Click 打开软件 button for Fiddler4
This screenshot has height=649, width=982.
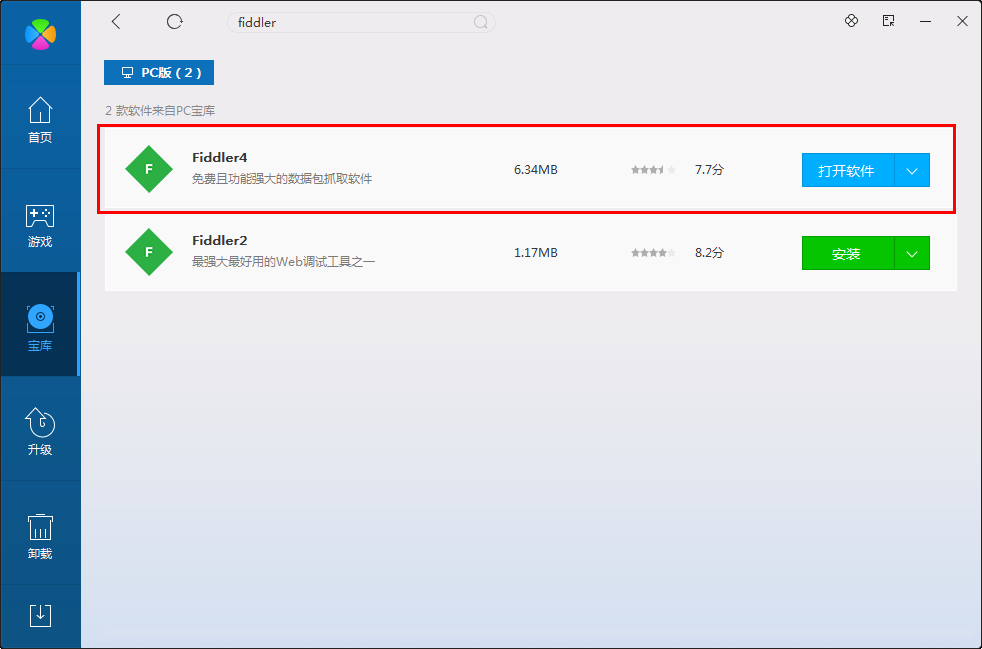coord(848,170)
